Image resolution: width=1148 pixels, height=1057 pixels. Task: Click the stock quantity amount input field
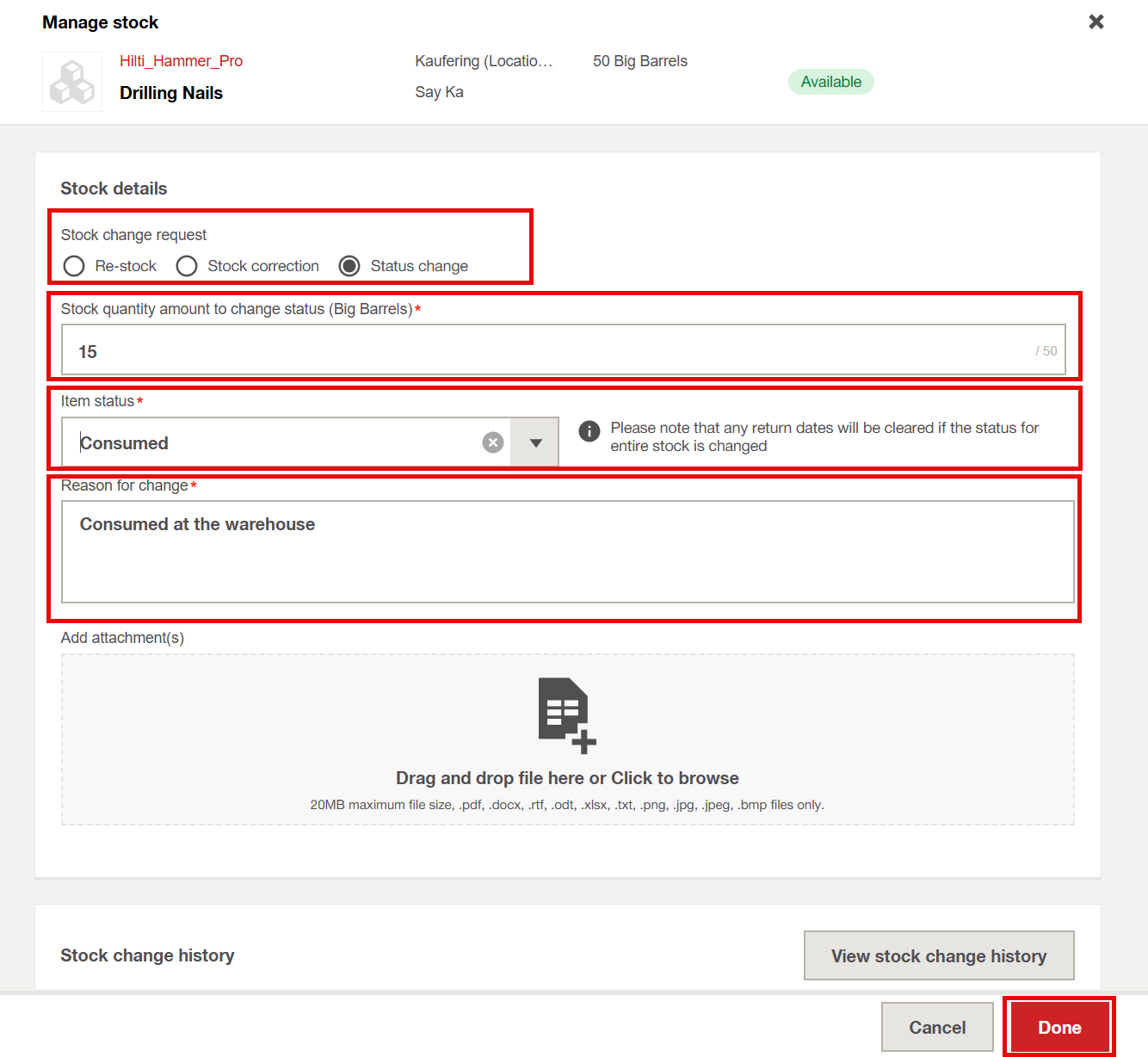tap(551, 350)
